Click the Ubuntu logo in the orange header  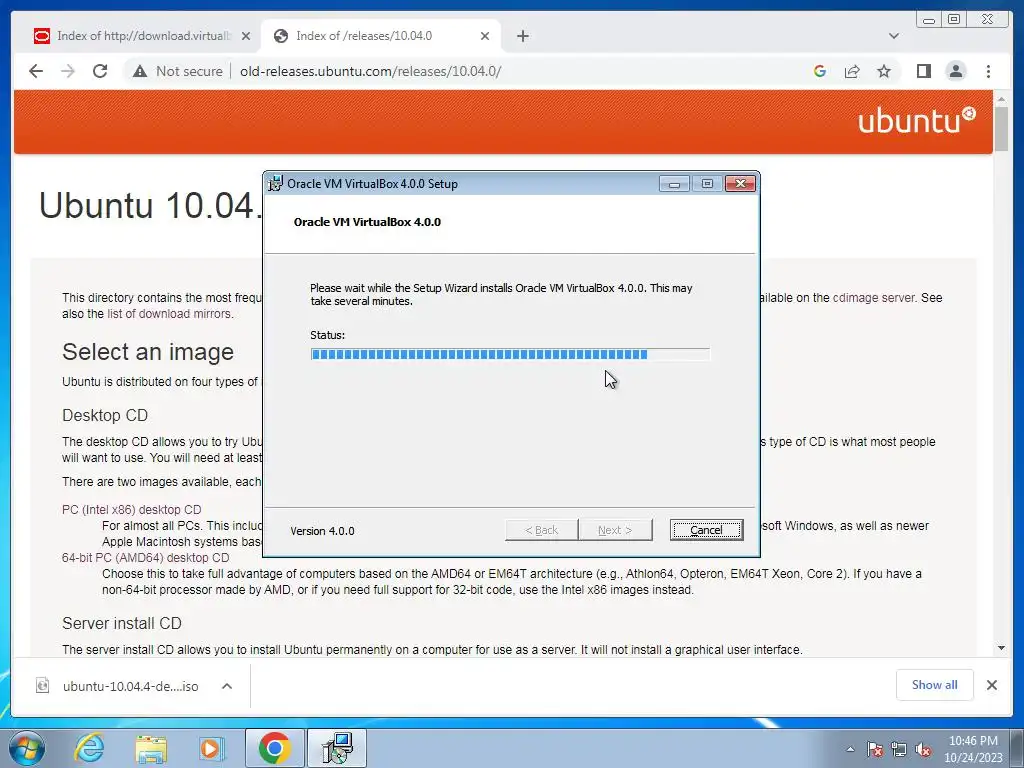(x=917, y=121)
